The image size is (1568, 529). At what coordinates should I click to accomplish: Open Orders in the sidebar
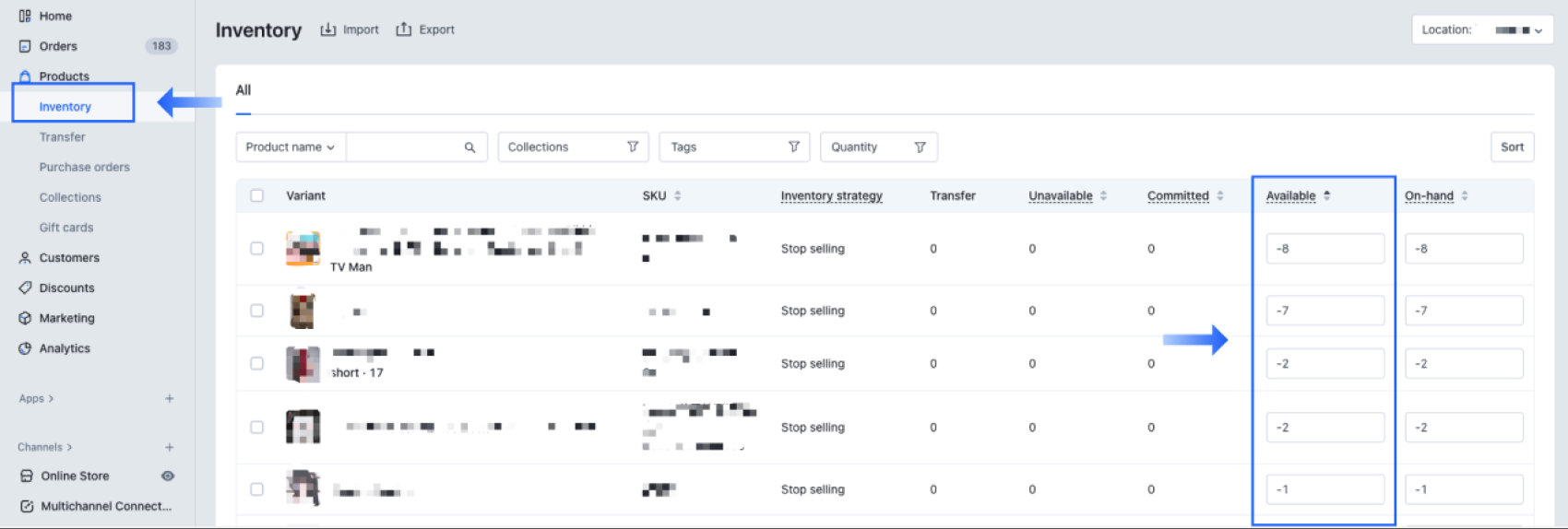point(58,46)
